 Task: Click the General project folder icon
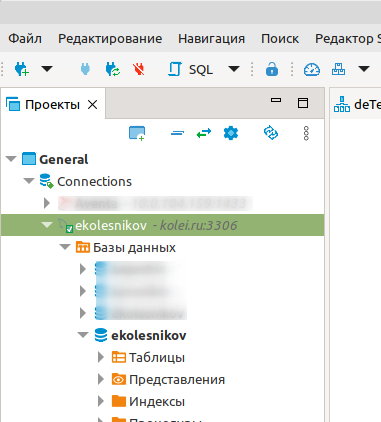[x=29, y=159]
